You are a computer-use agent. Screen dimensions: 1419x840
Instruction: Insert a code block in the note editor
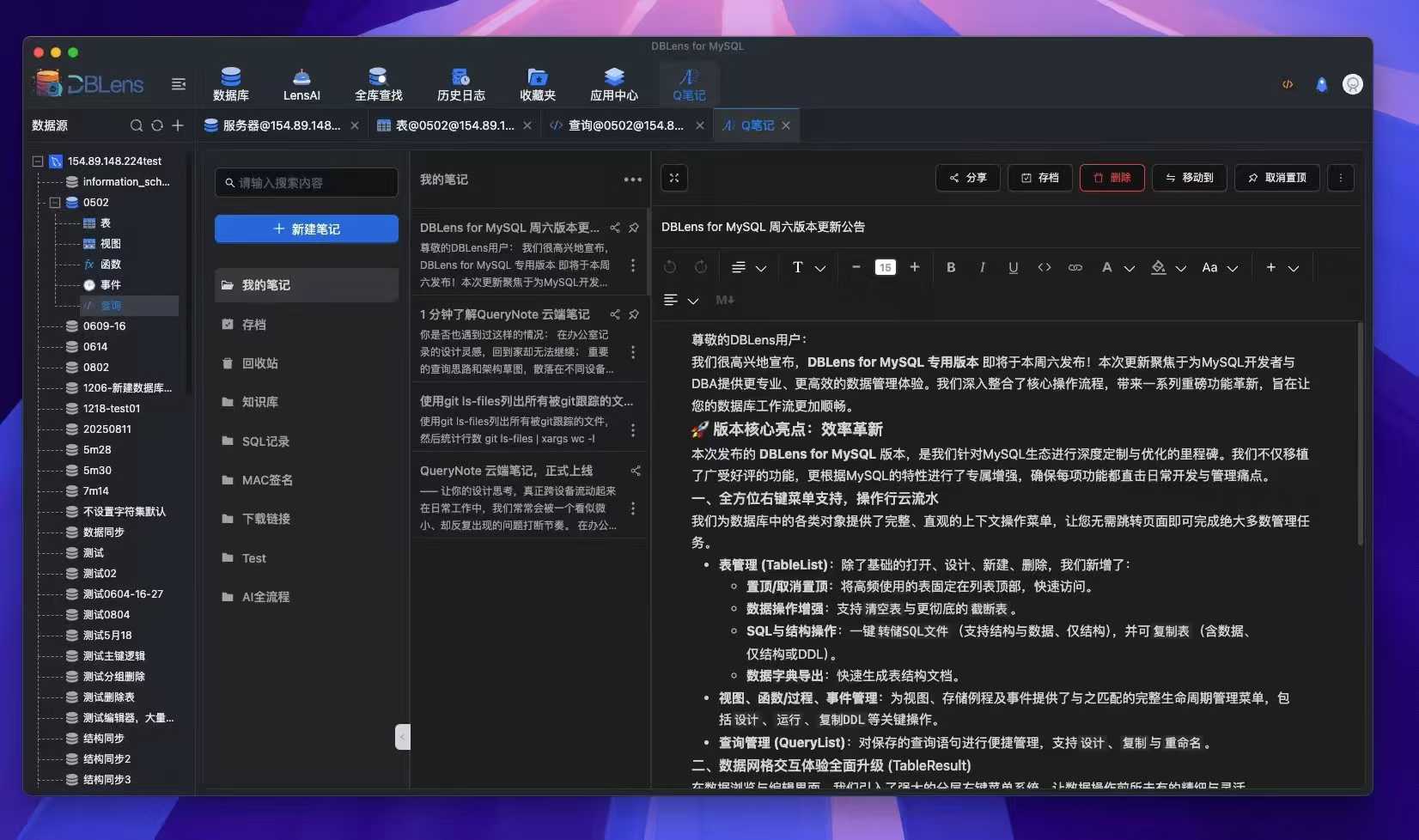click(x=1044, y=267)
